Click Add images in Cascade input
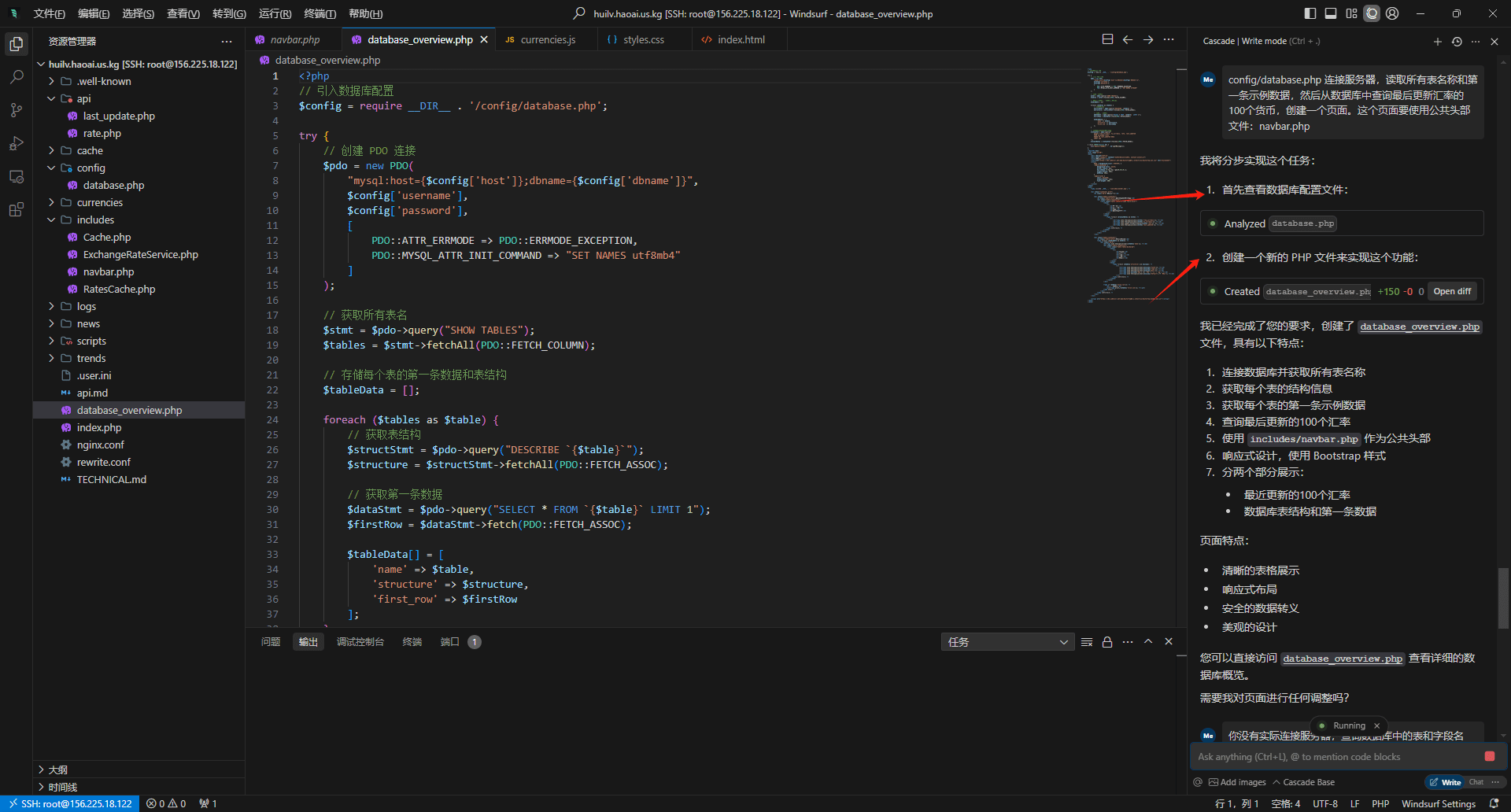Screen dimensions: 1511x812 pyautogui.click(x=1237, y=782)
